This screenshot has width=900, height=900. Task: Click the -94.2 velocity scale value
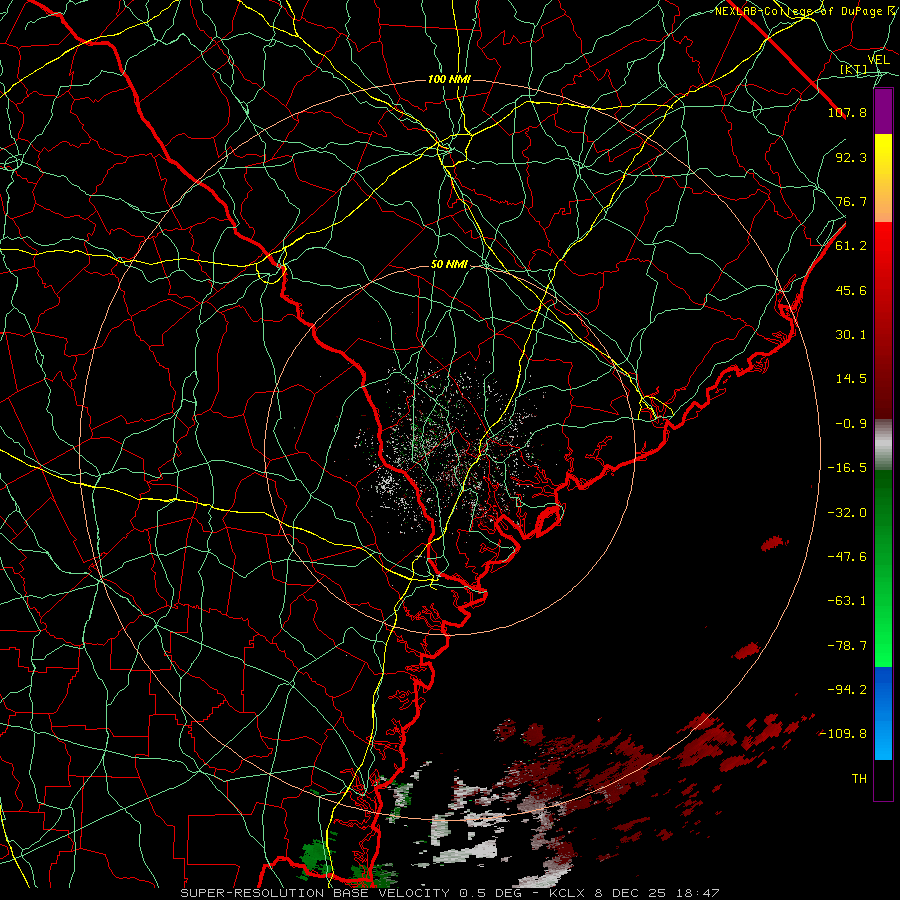click(847, 690)
